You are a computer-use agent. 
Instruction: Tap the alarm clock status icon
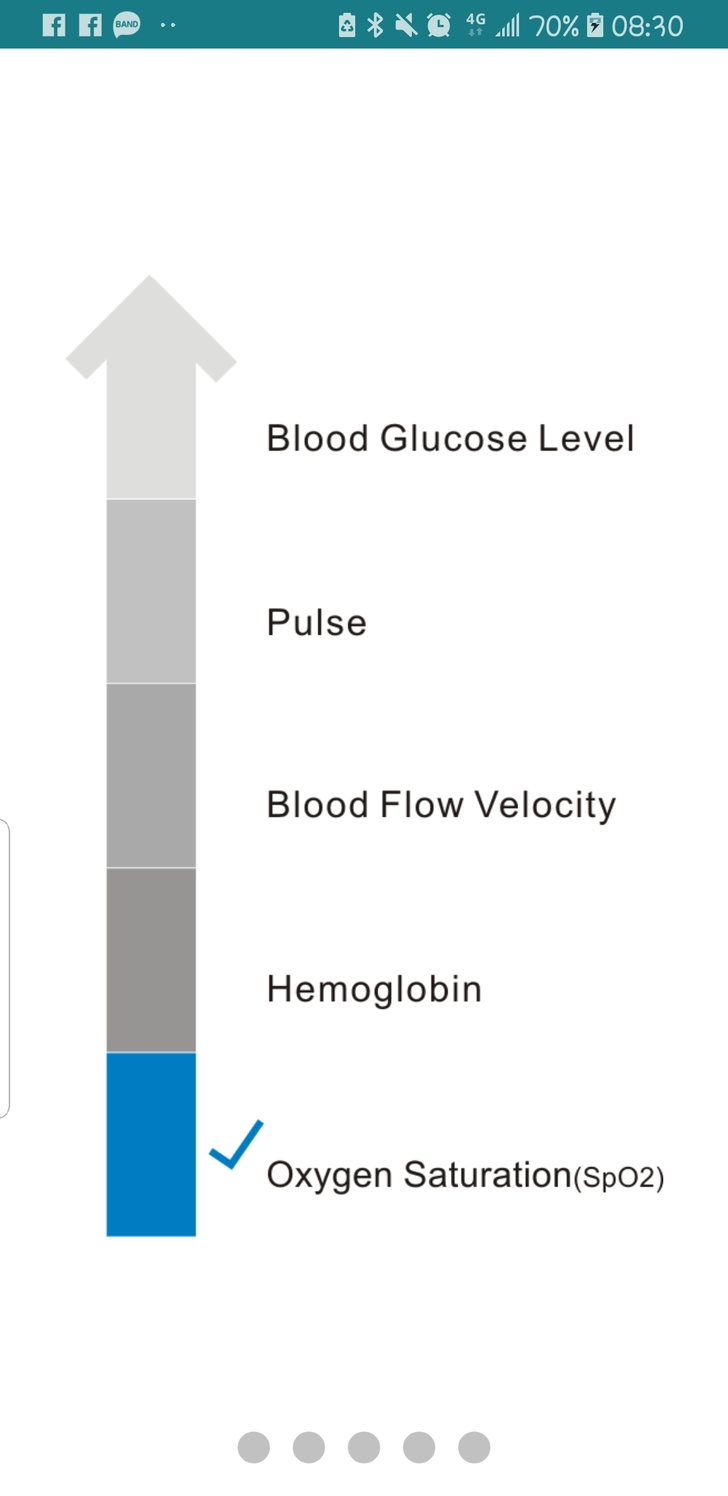point(438,25)
